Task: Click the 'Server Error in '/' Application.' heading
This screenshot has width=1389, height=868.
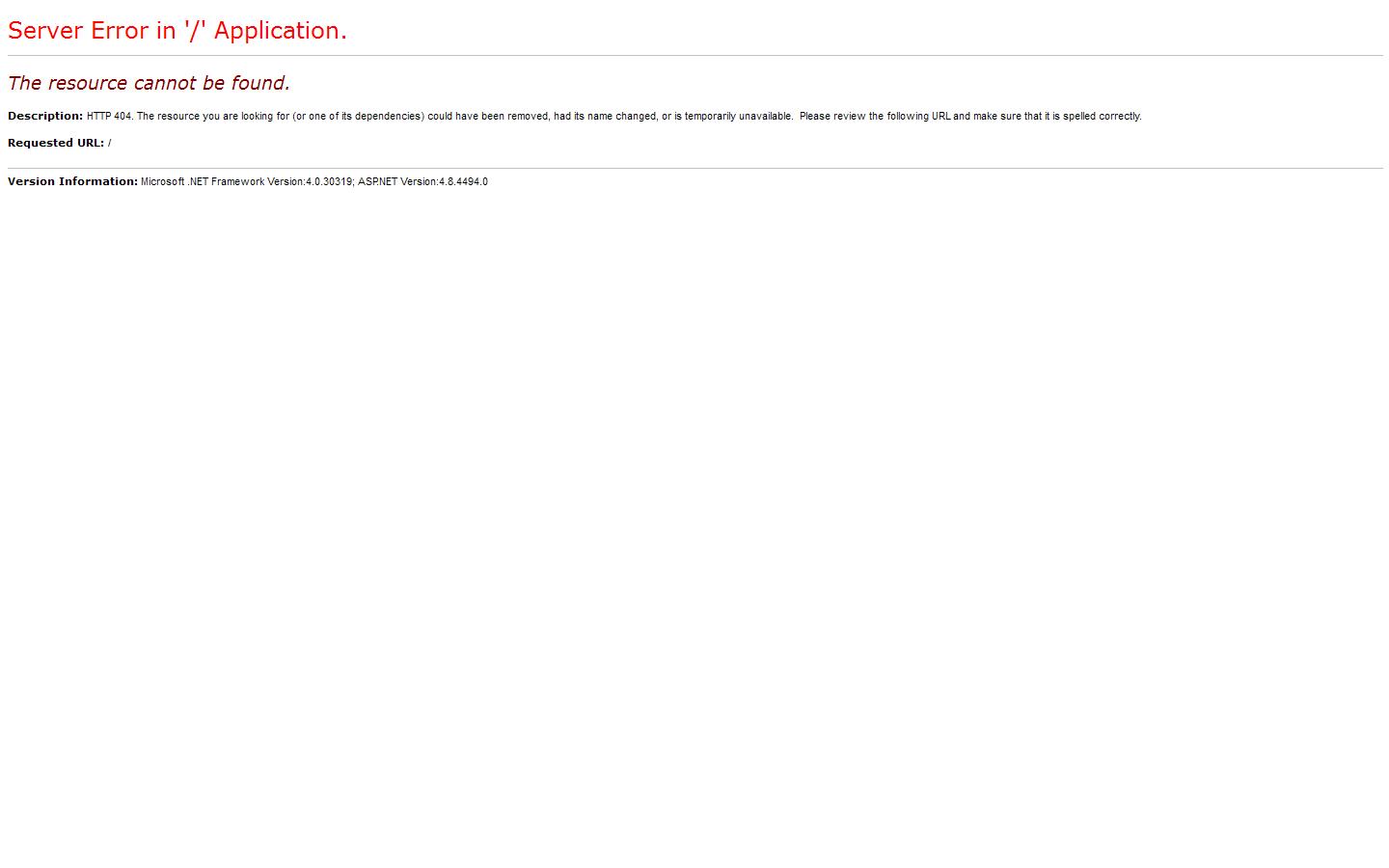Action: [x=177, y=31]
